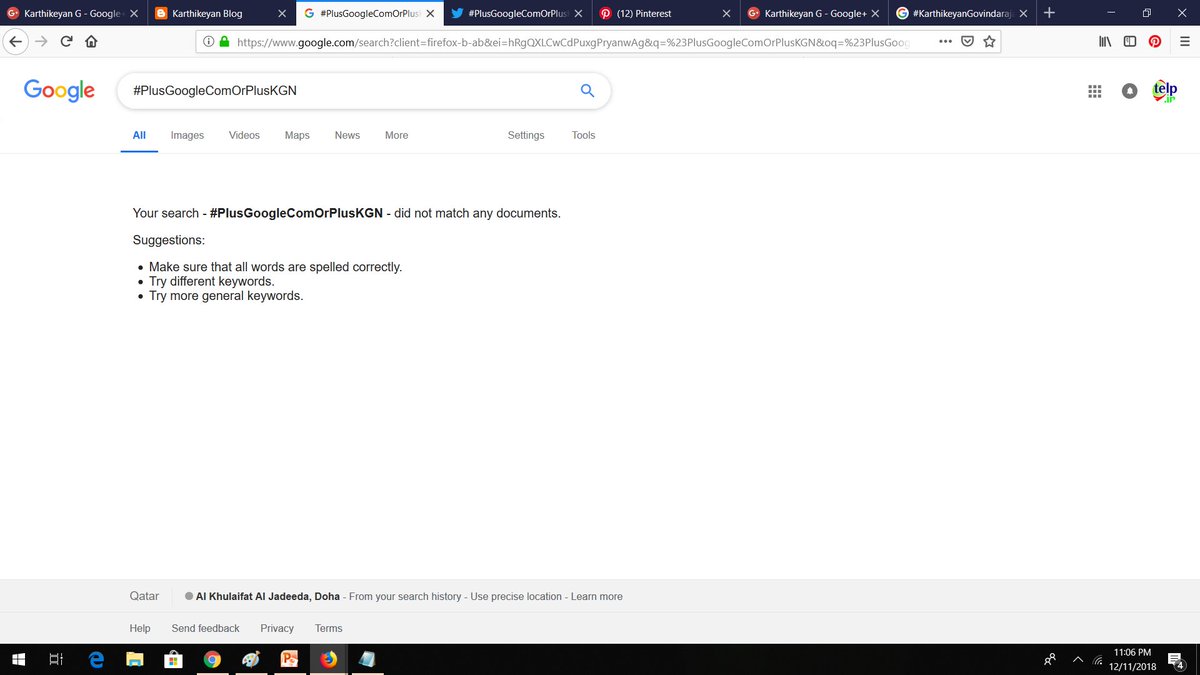Click Use precise location link

pyautogui.click(x=516, y=597)
